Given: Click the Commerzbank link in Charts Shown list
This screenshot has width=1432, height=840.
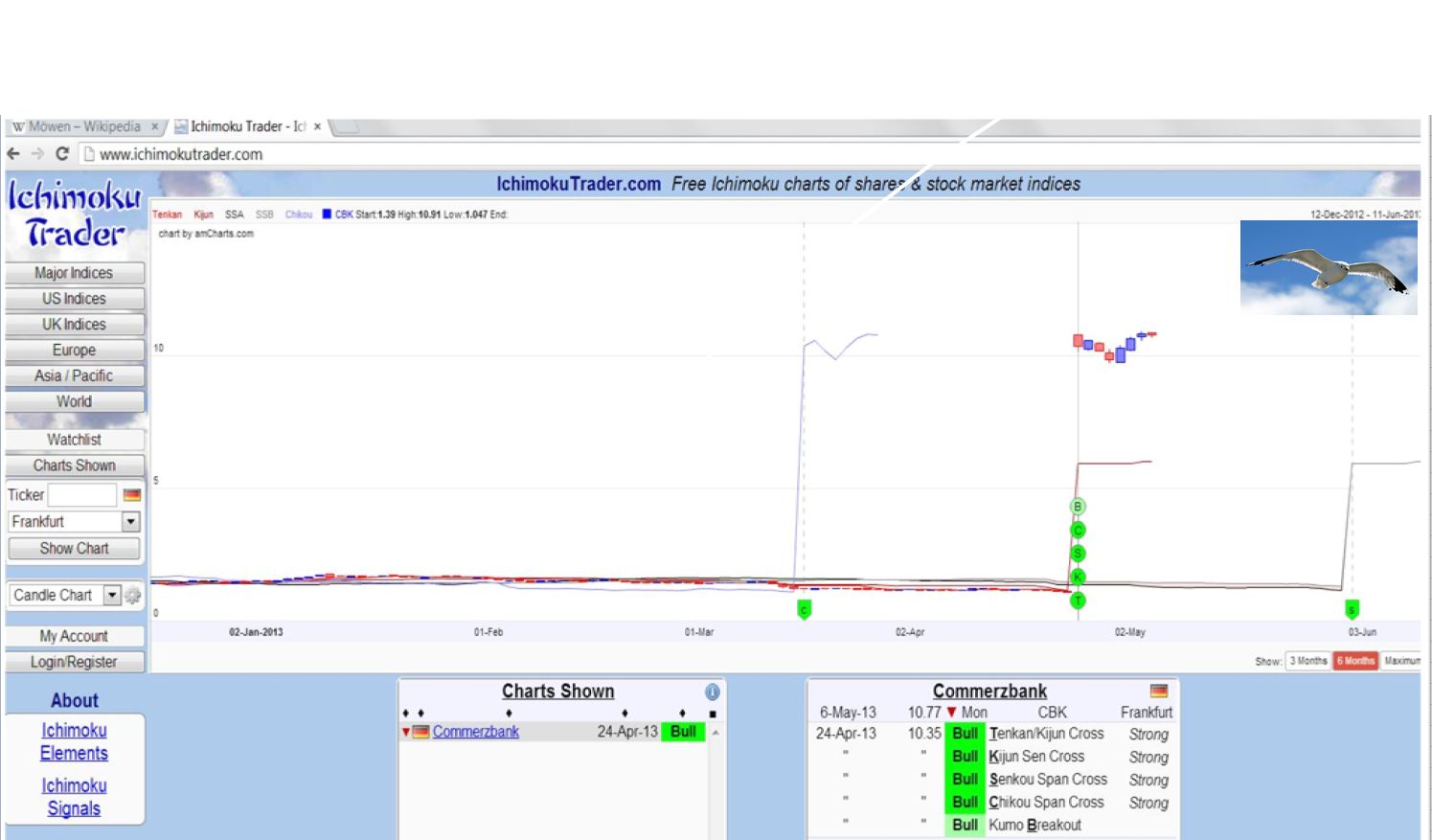Looking at the screenshot, I should coord(475,732).
